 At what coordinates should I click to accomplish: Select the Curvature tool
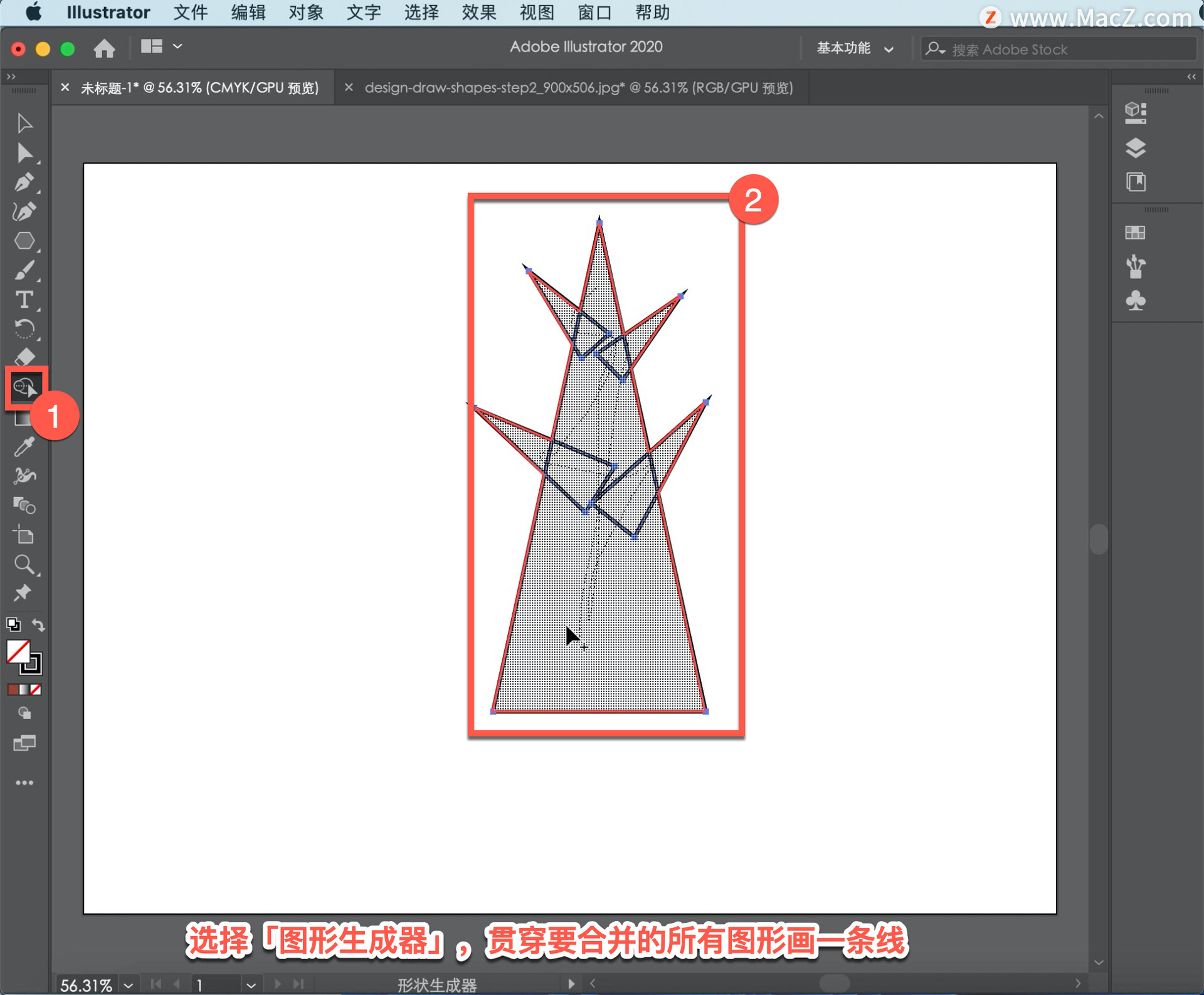[x=24, y=212]
